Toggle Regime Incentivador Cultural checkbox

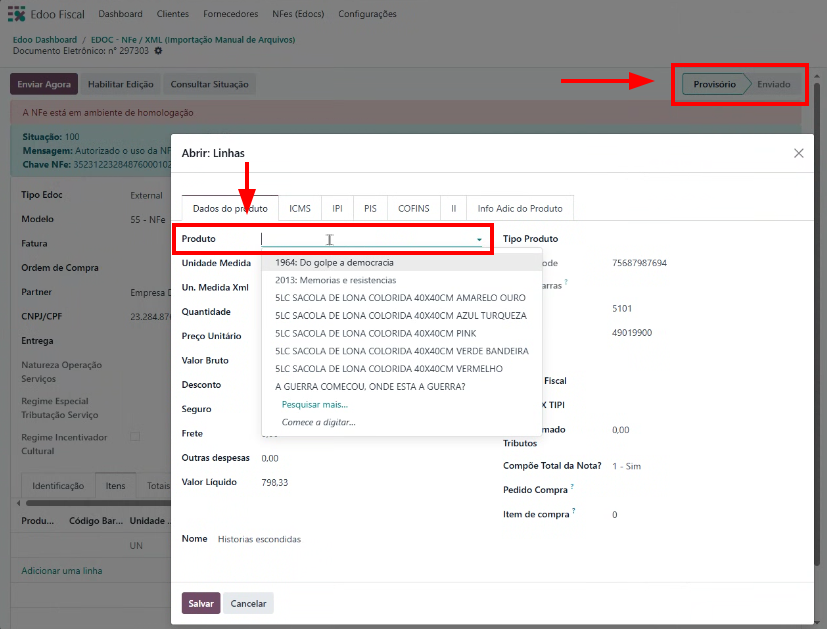tap(135, 437)
